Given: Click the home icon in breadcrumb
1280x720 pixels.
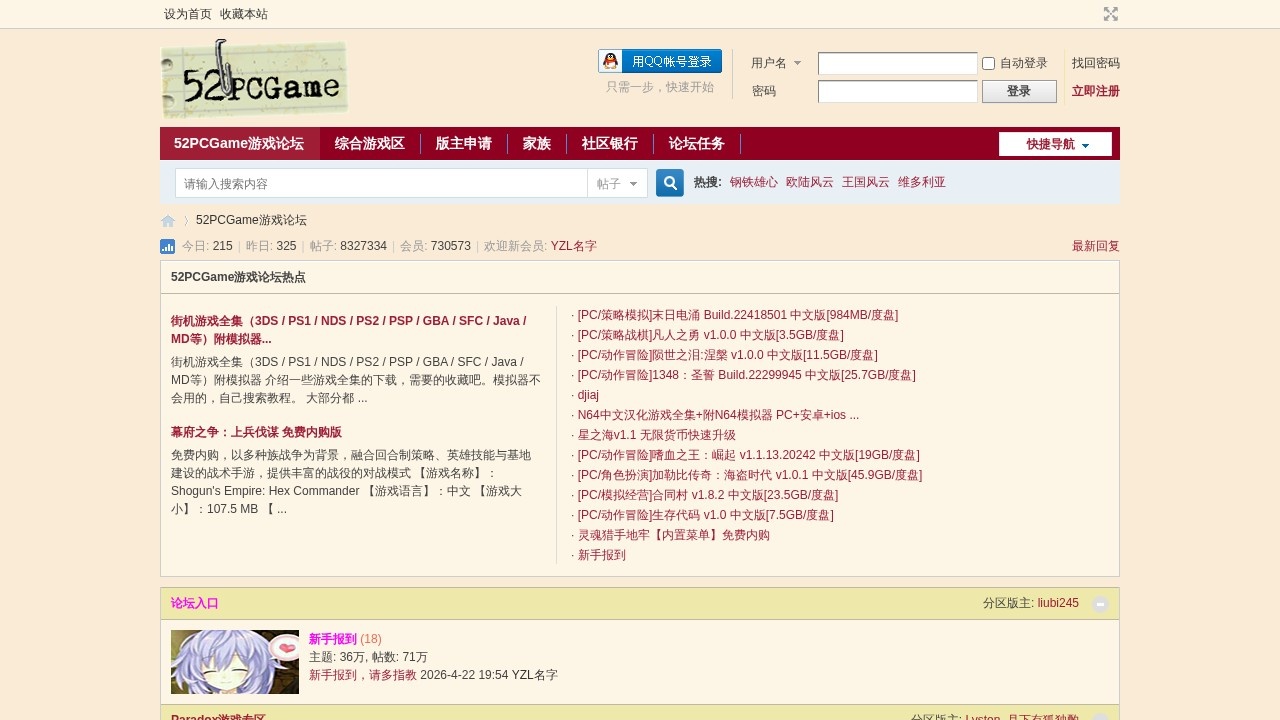Looking at the screenshot, I should tap(168, 221).
